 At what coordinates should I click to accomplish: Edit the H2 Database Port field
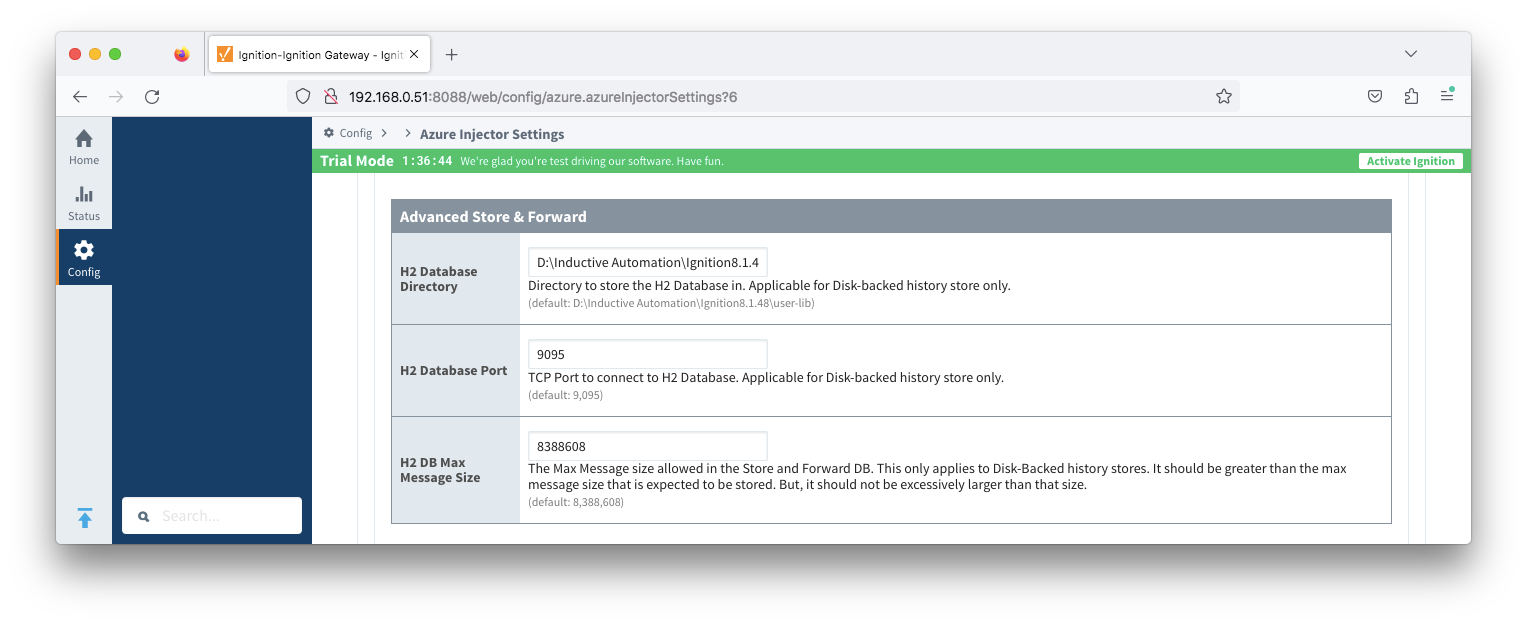coord(647,354)
